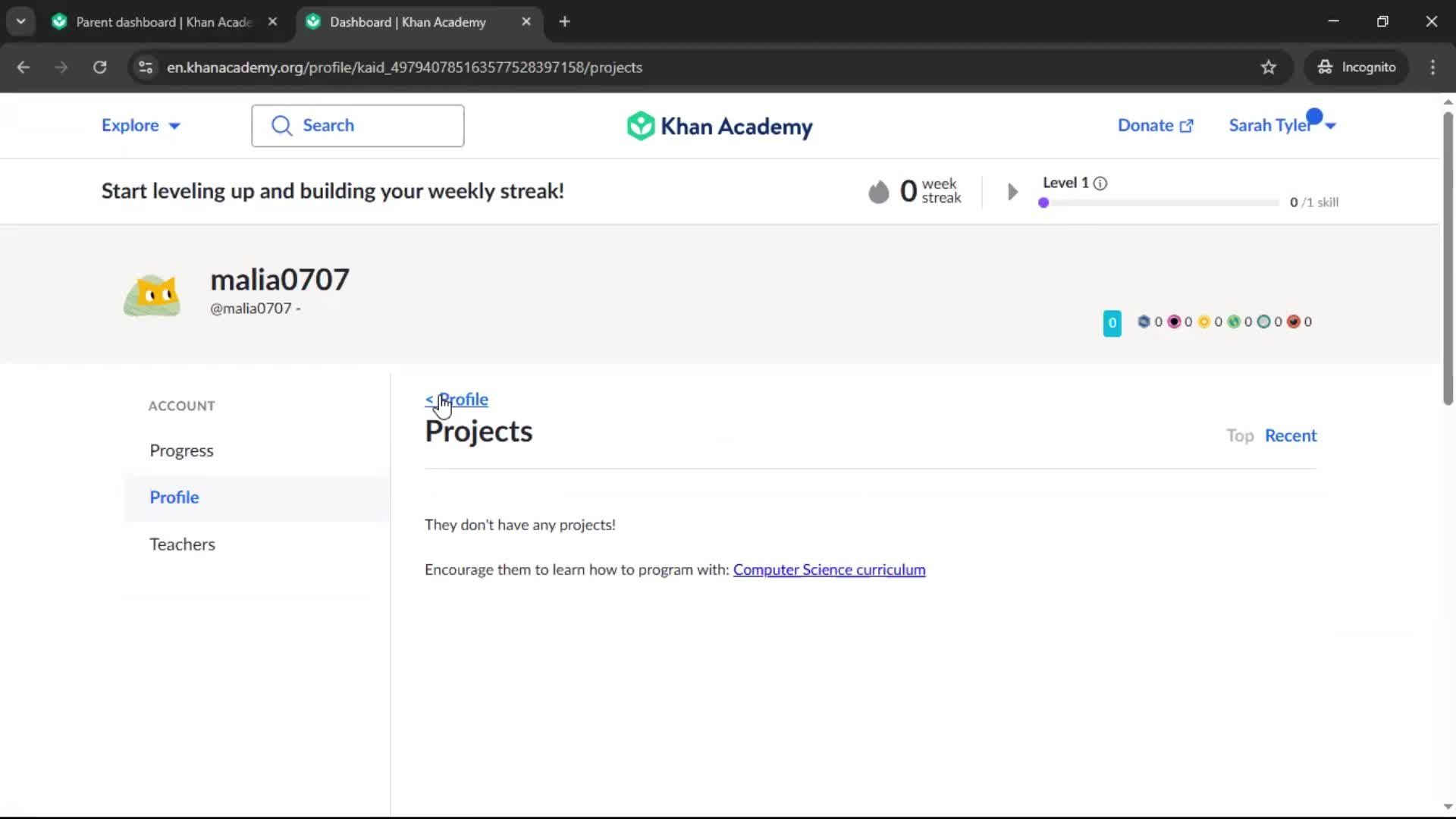Go back via < Profile link

(x=457, y=400)
